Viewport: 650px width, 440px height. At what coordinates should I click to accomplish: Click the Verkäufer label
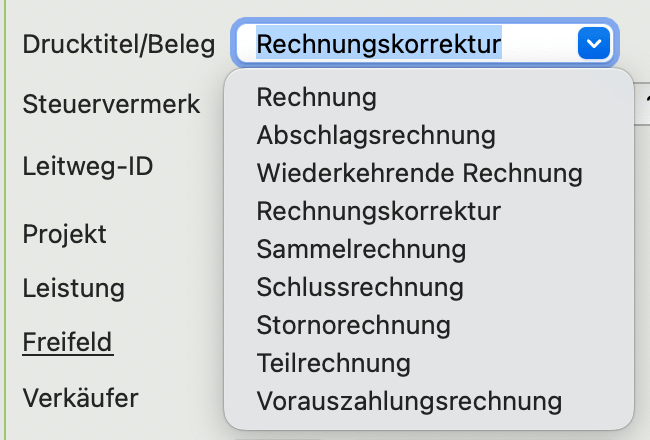click(80, 398)
